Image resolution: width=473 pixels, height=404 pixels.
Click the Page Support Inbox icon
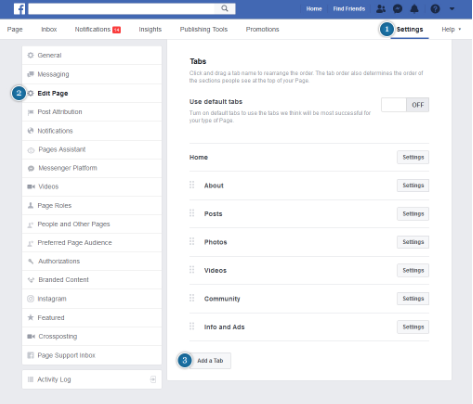pos(31,355)
